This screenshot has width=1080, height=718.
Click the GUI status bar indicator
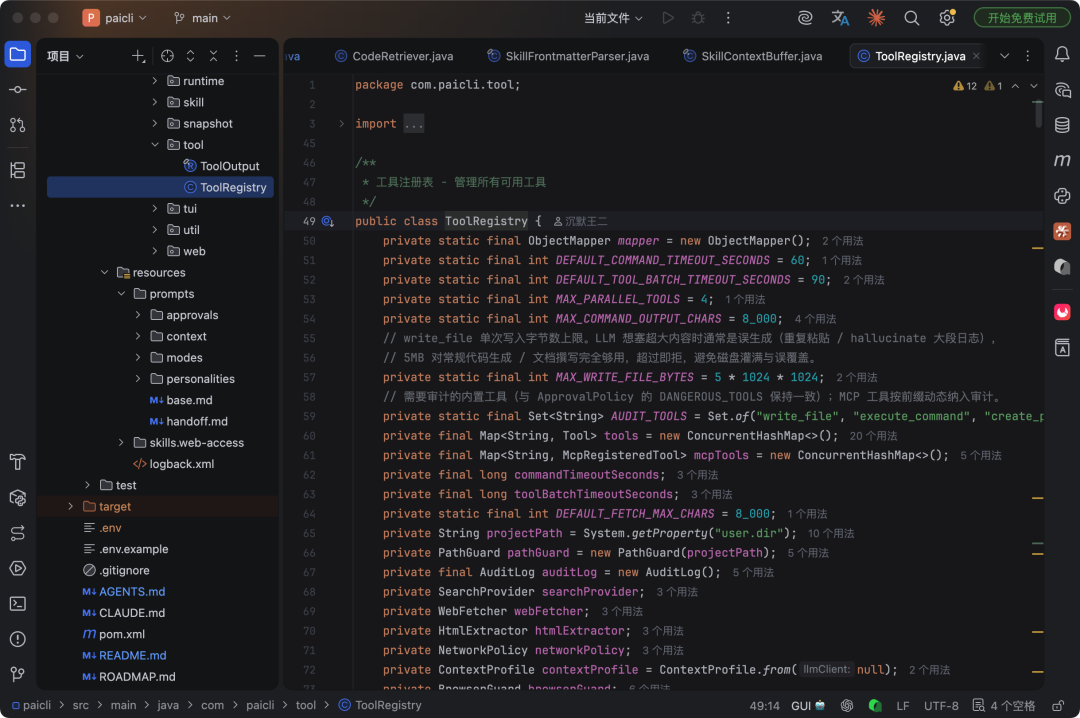click(808, 706)
